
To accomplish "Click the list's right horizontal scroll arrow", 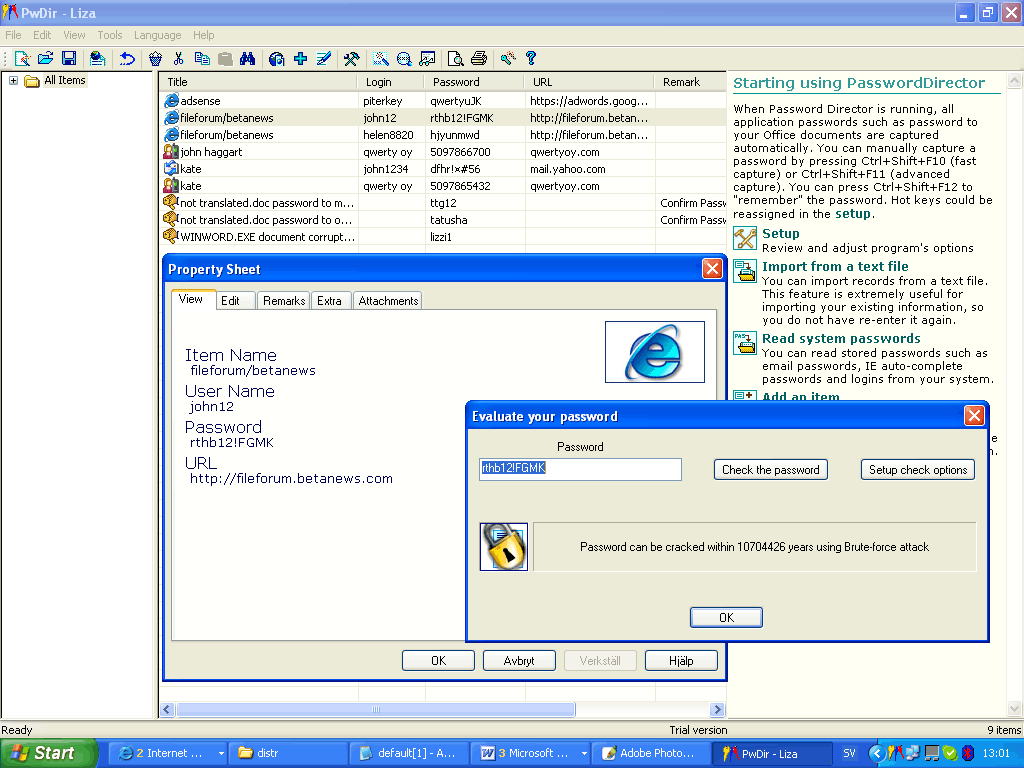I will [x=717, y=709].
